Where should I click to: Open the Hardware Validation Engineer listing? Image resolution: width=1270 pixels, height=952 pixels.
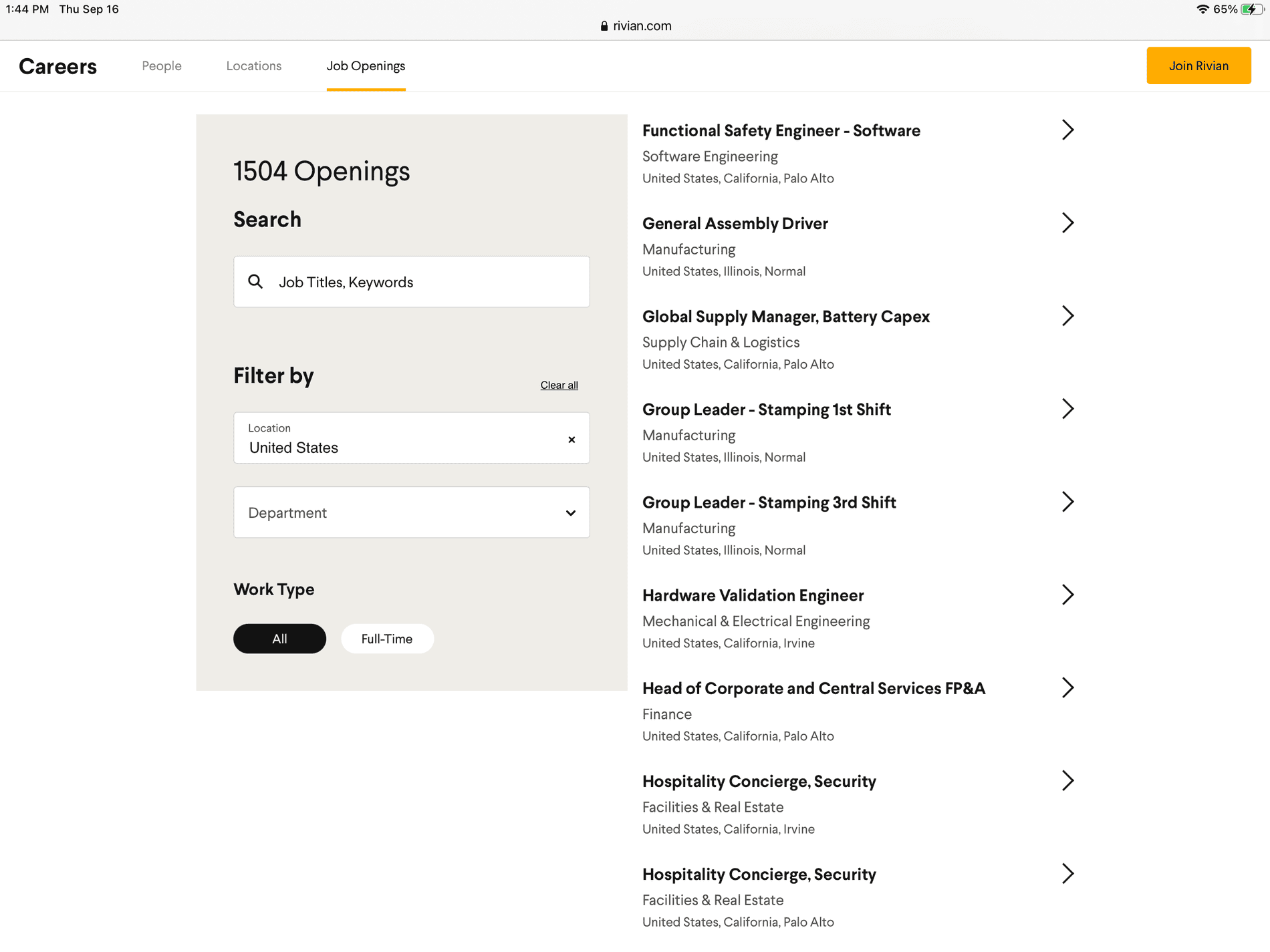coord(753,595)
